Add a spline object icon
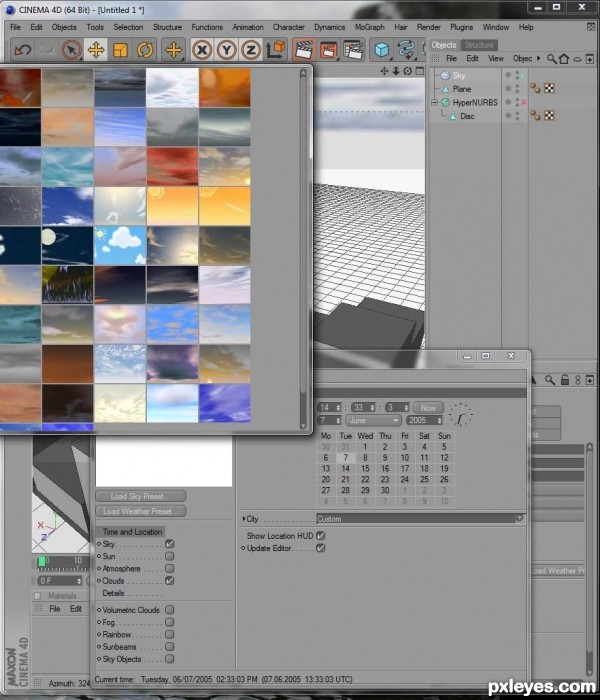This screenshot has width=600, height=700. [406, 50]
